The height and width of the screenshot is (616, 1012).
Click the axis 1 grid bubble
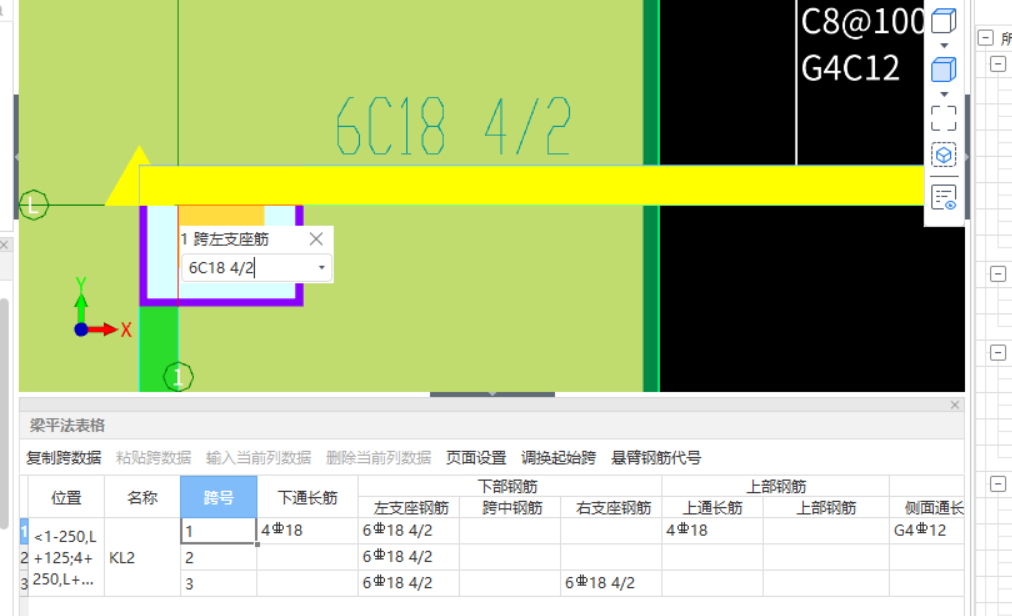pos(178,376)
